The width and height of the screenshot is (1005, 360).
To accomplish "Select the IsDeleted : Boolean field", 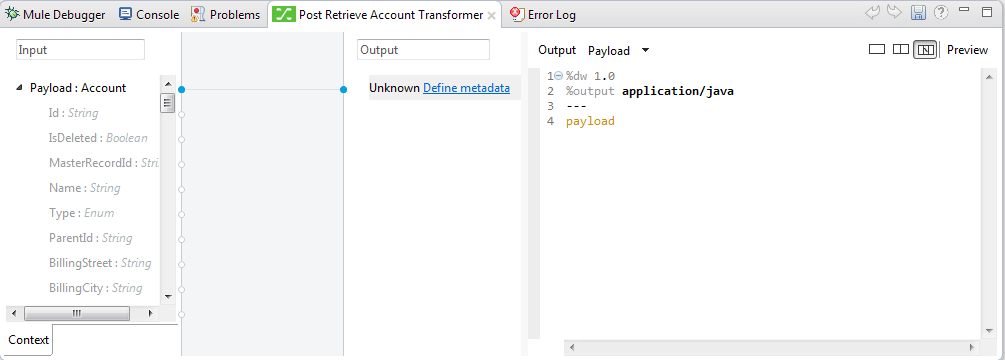I will point(98,138).
